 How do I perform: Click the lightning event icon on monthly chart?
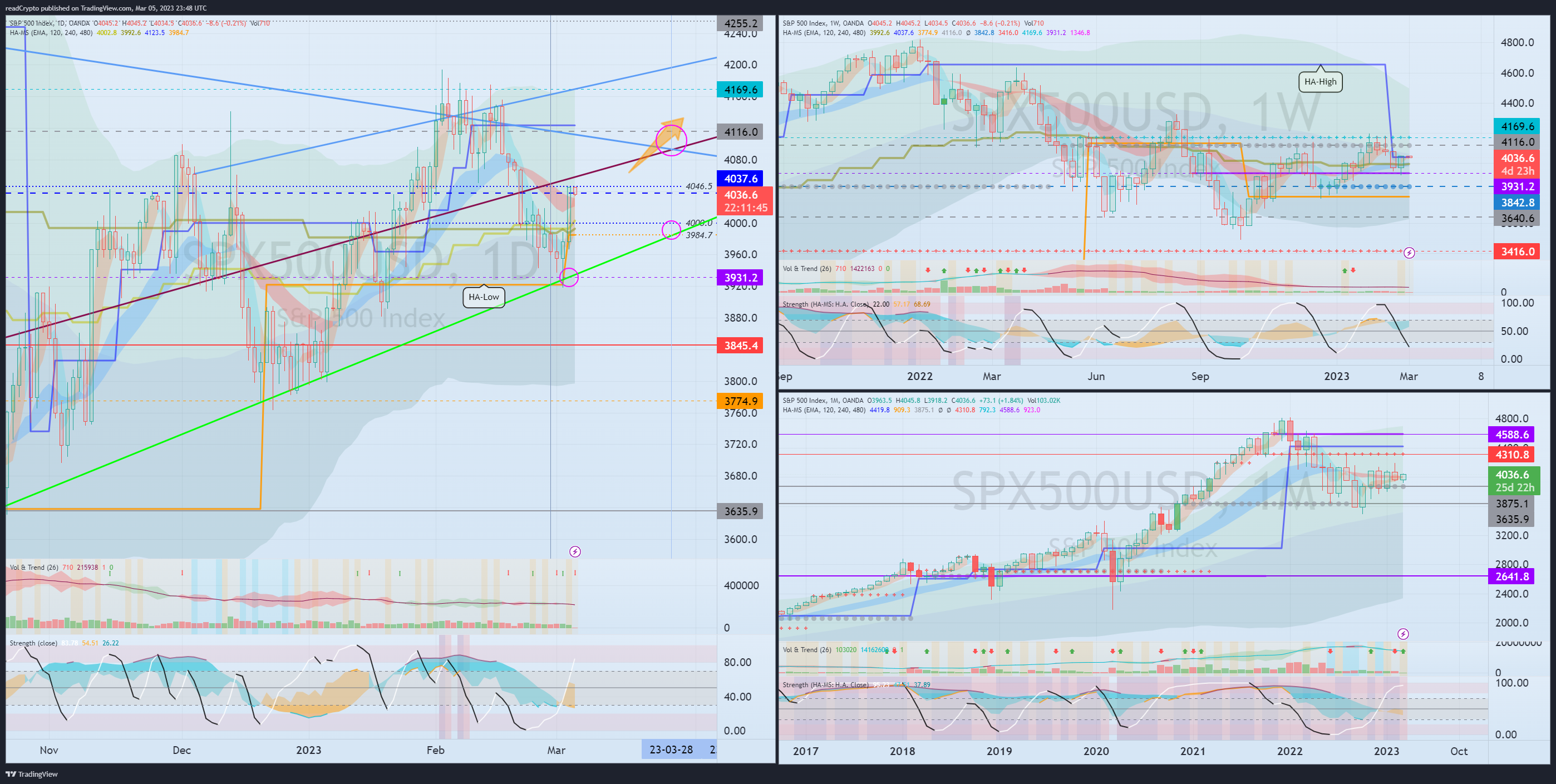[1403, 634]
